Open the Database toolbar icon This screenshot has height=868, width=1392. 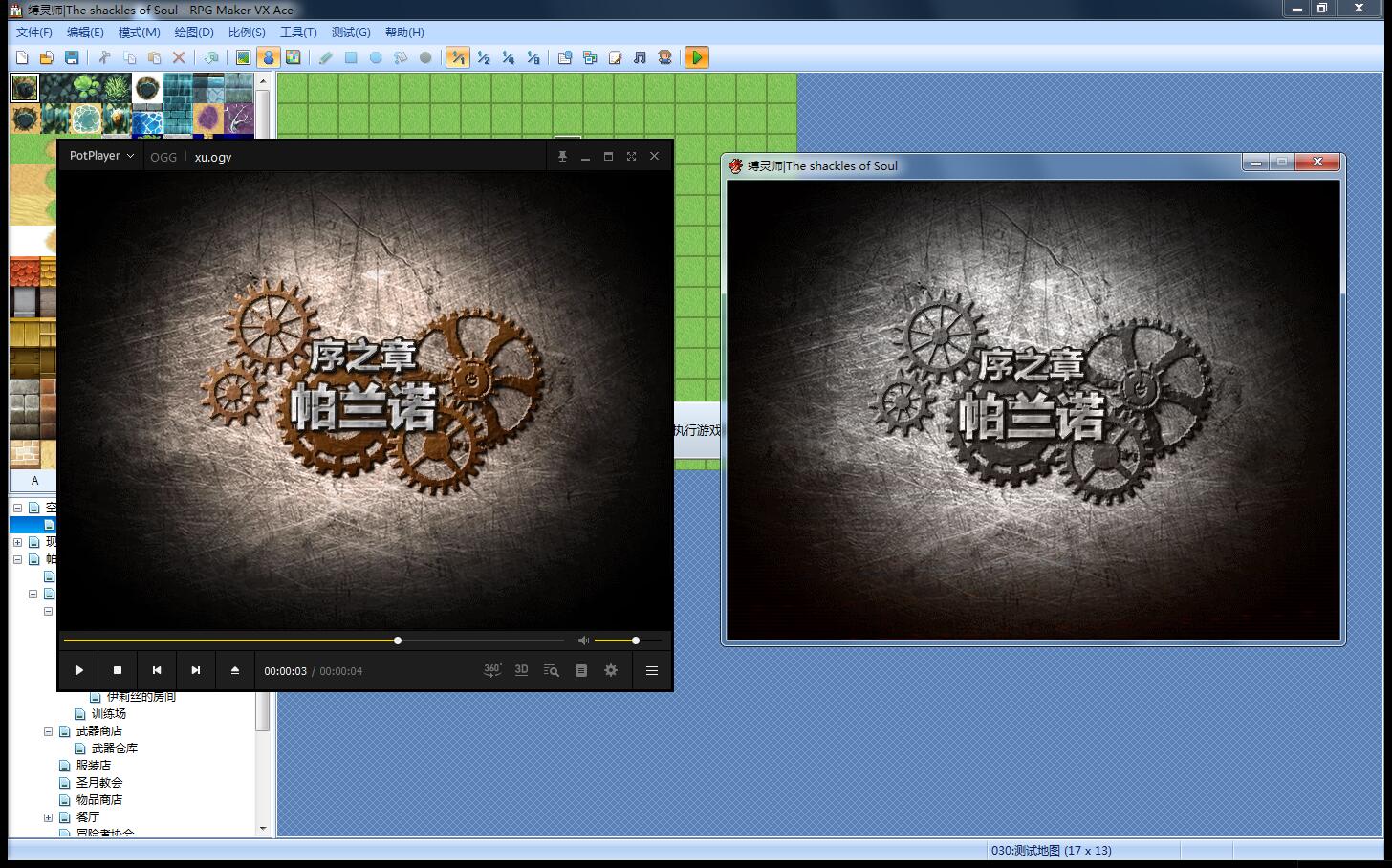pyautogui.click(x=565, y=57)
